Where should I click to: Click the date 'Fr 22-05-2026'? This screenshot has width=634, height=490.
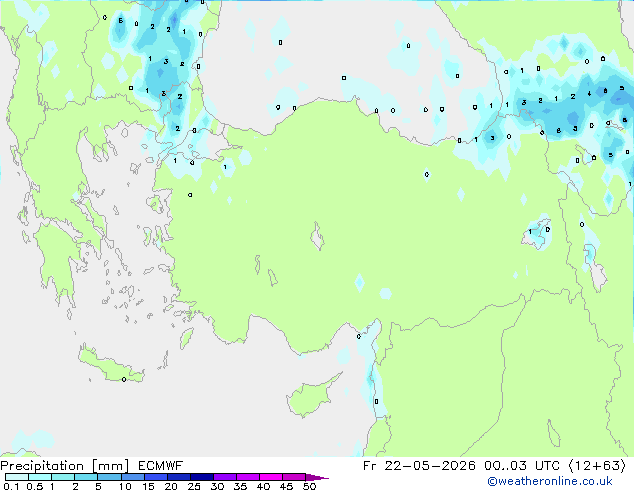point(419,466)
